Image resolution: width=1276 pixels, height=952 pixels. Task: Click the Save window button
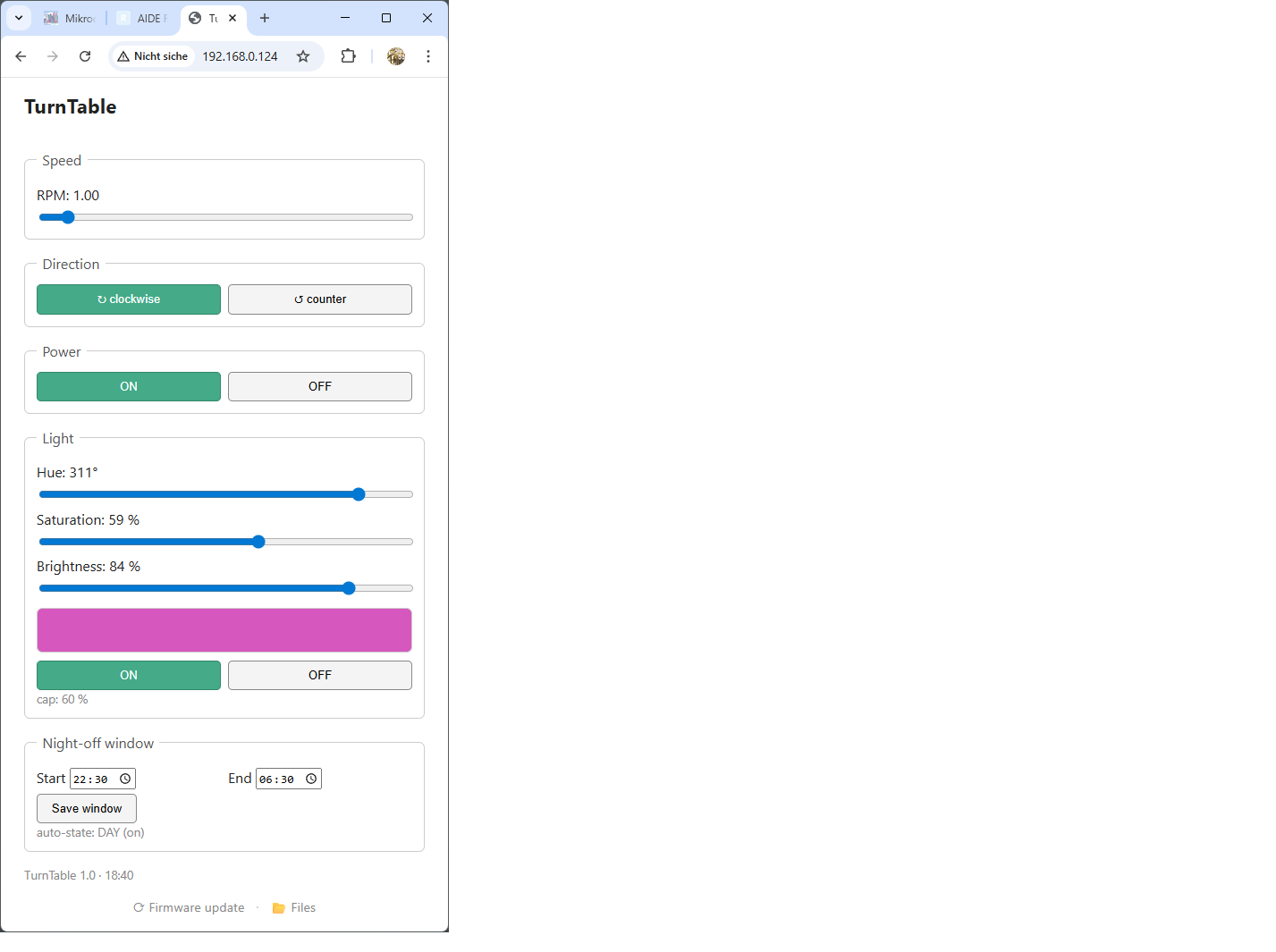[87, 809]
